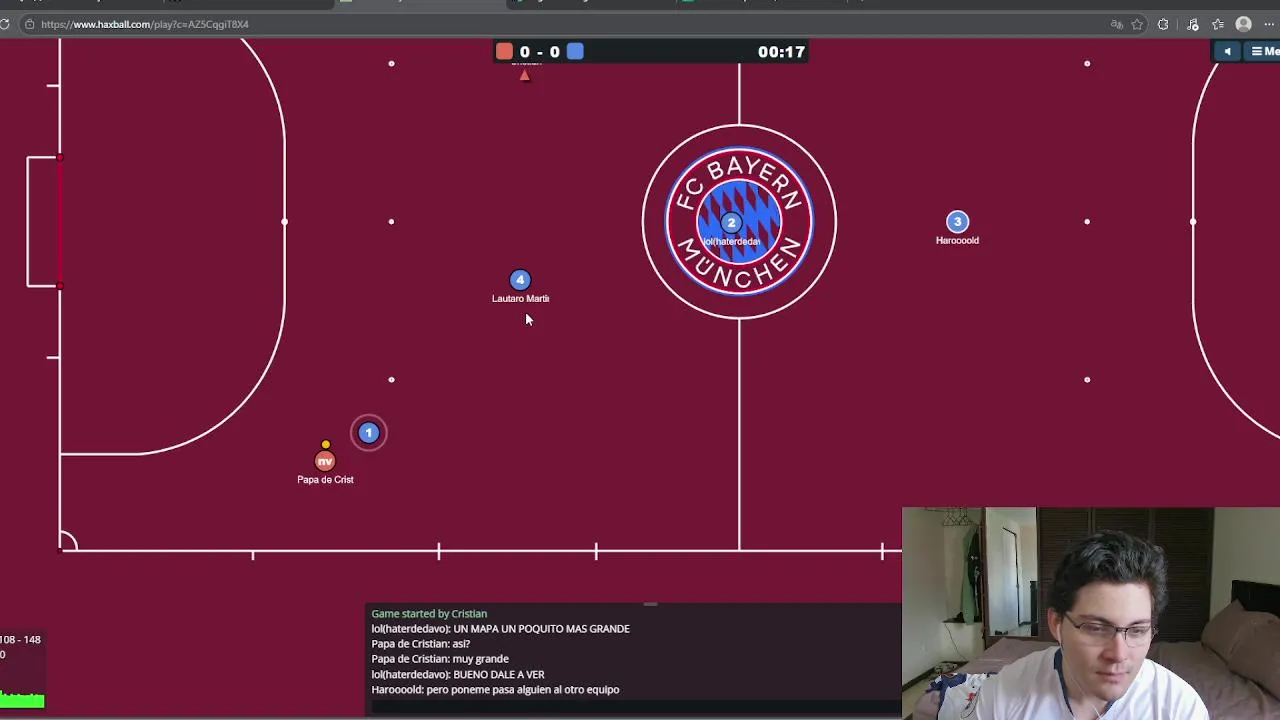Viewport: 1280px width, 720px height.
Task: Click the 'Haroooold' player name label
Action: pyautogui.click(x=957, y=240)
